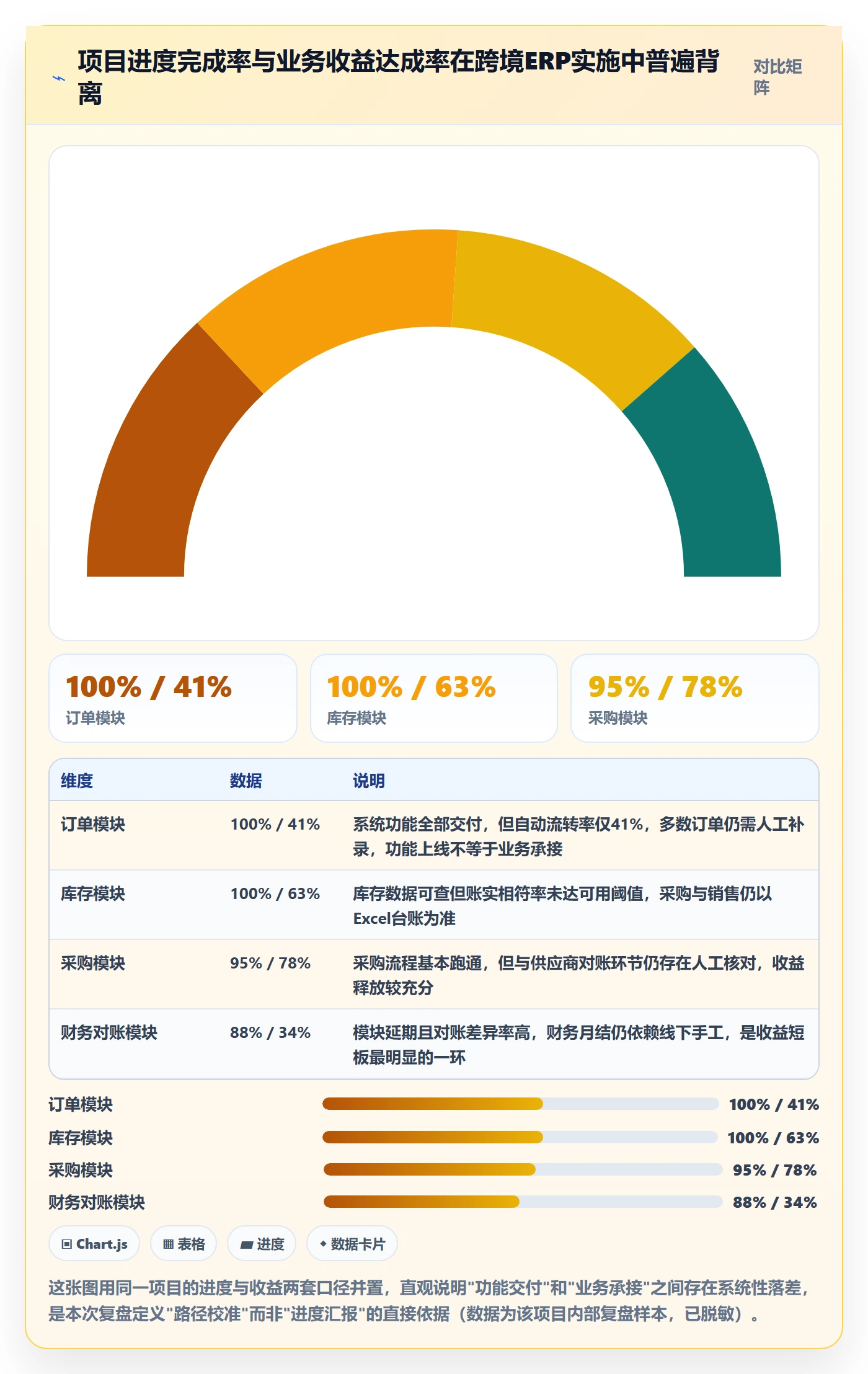The height and width of the screenshot is (1374, 868).
Task: Click the chart title heading text
Action: pyautogui.click(x=398, y=78)
